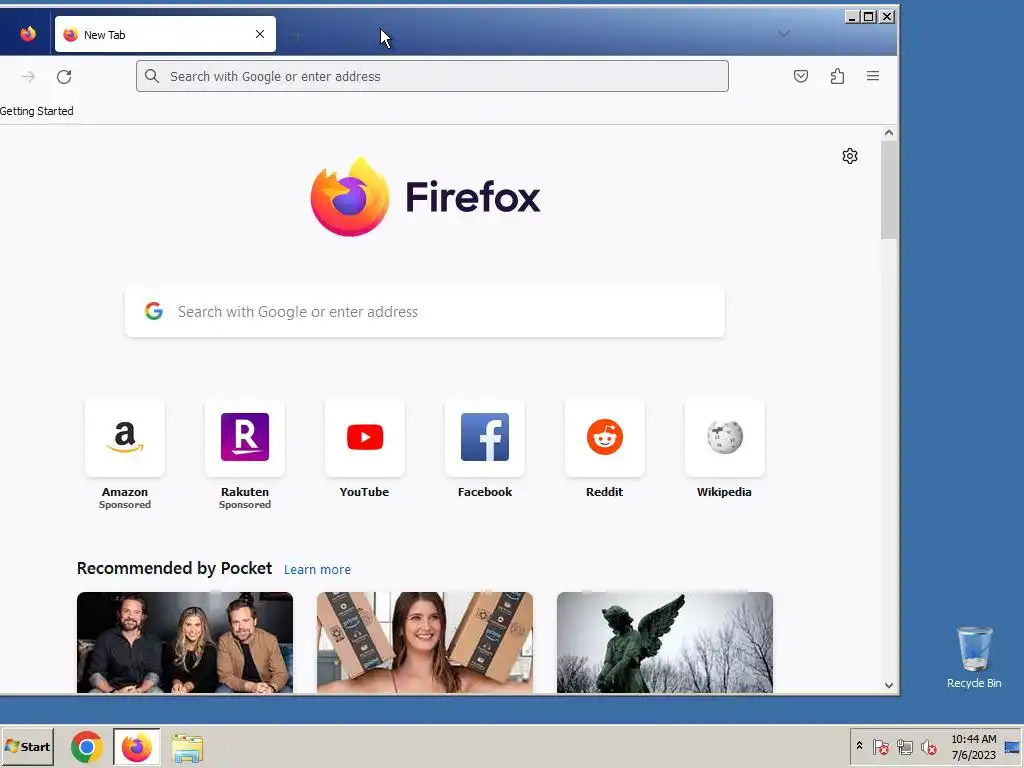The image size is (1024, 768).
Task: Click the scrollbar up arrow
Action: point(889,133)
